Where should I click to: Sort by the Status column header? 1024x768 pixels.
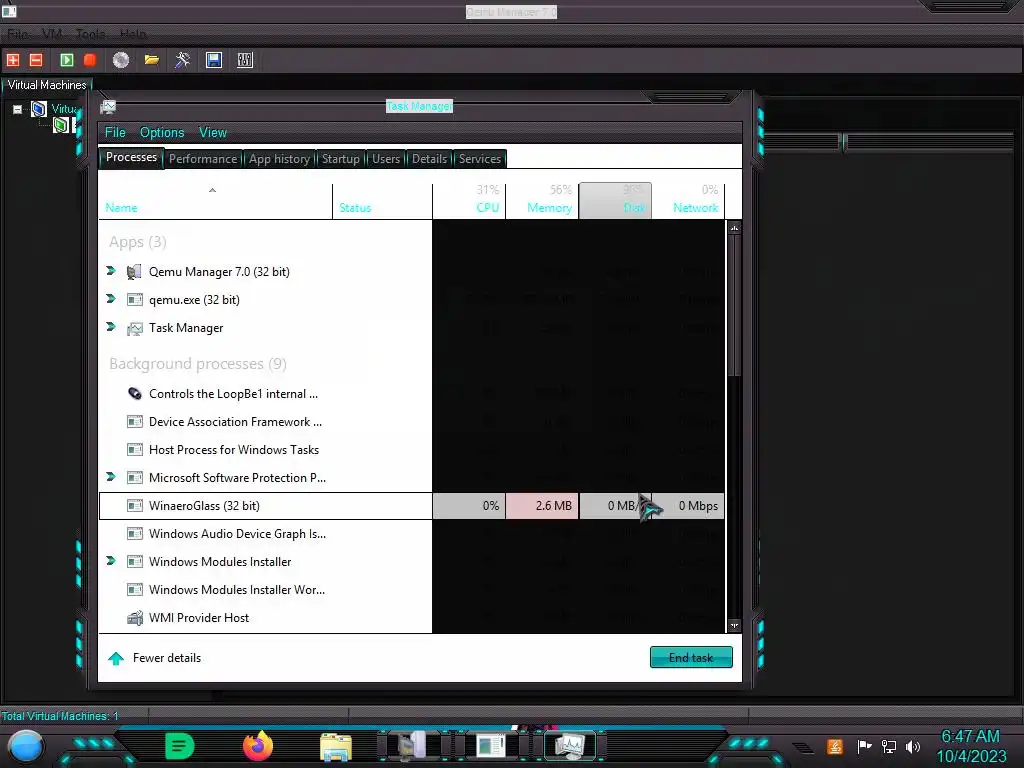click(x=382, y=201)
